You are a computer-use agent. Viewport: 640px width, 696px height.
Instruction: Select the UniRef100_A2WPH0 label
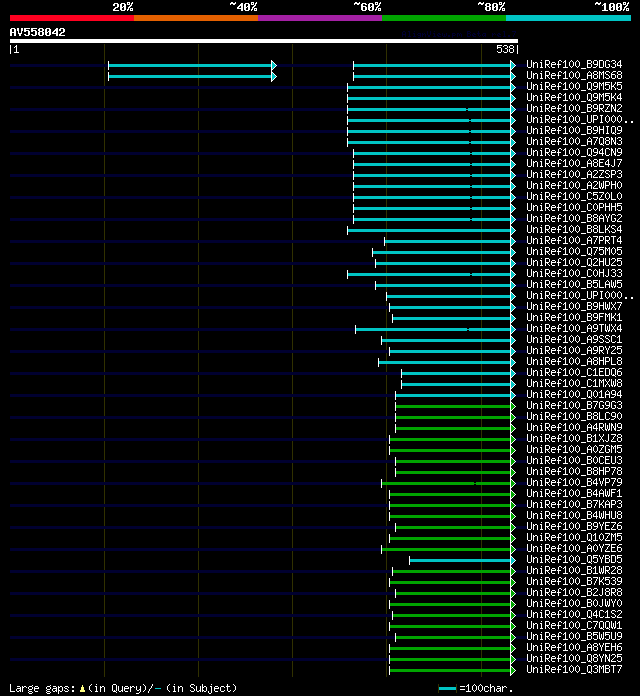coord(574,185)
